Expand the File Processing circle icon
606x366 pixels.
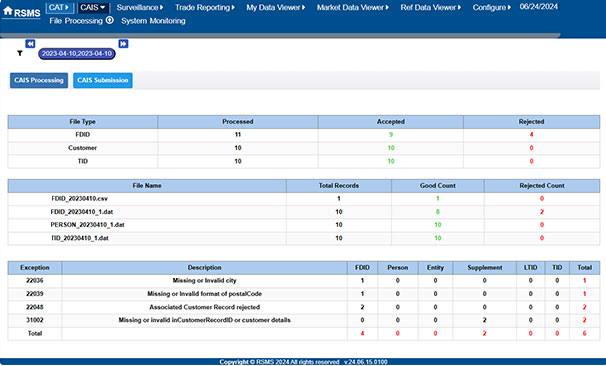[110, 20]
